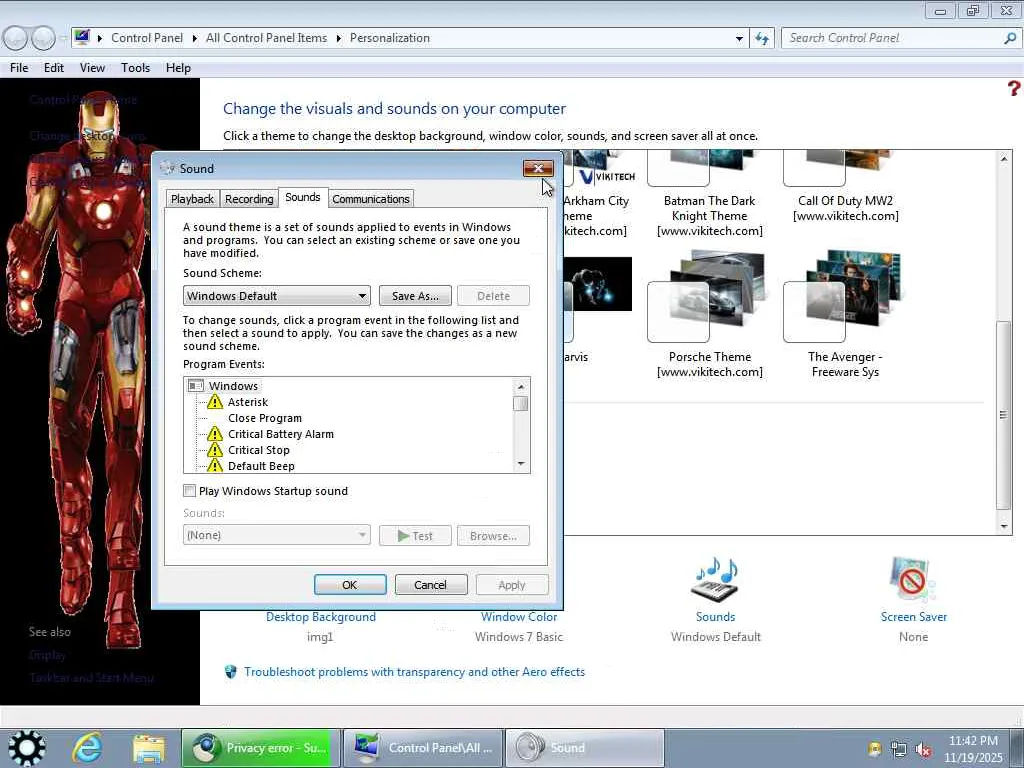Click Cancel in the Sound dialog

(430, 584)
